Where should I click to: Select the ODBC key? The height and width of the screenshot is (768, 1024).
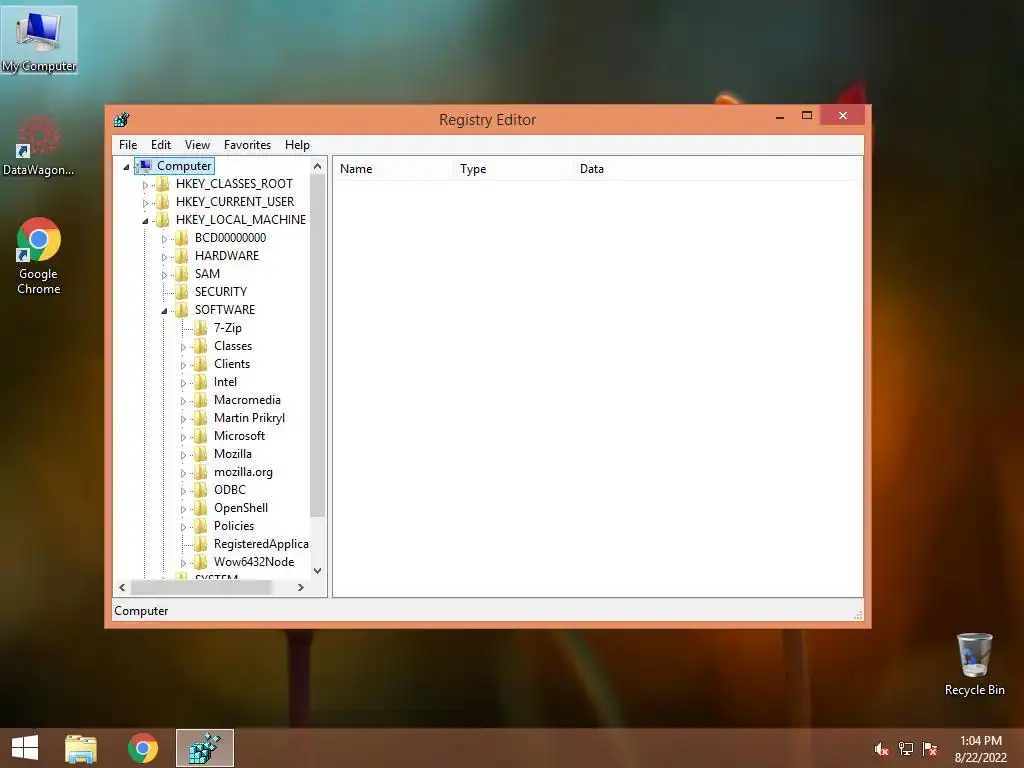click(x=230, y=490)
